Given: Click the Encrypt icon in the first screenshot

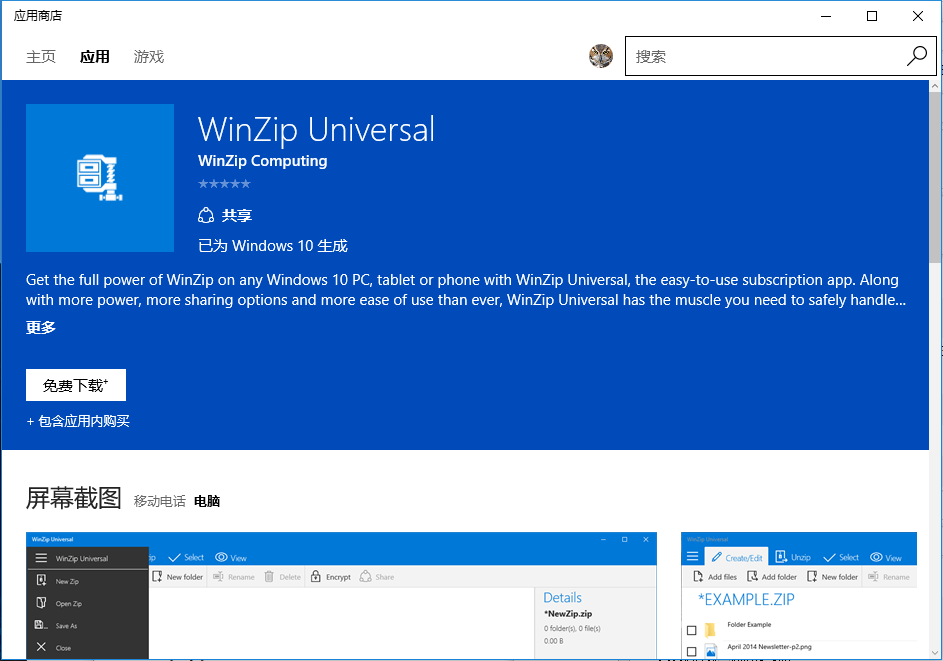Looking at the screenshot, I should [x=316, y=577].
